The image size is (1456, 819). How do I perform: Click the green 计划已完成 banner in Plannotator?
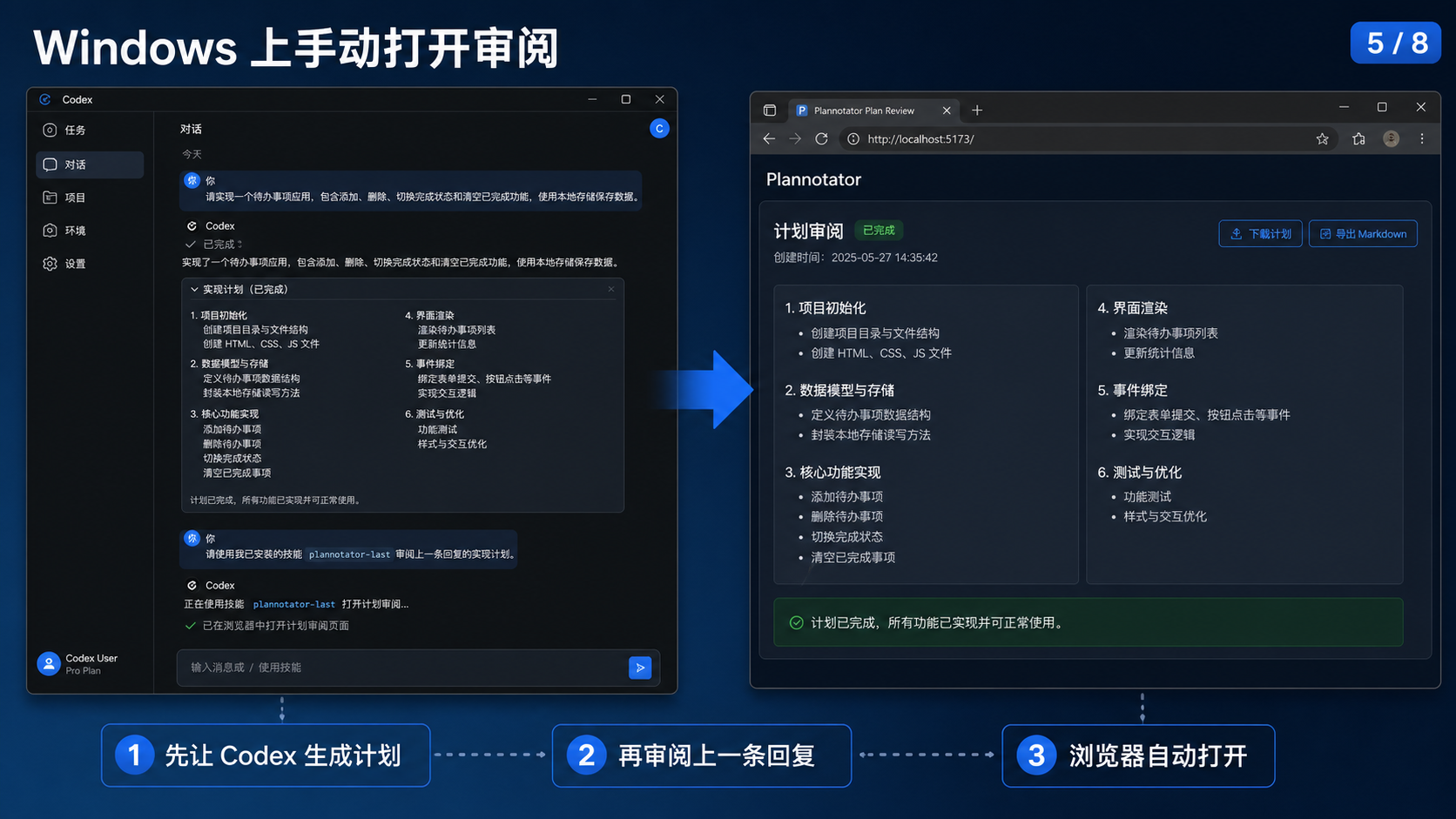(1089, 622)
